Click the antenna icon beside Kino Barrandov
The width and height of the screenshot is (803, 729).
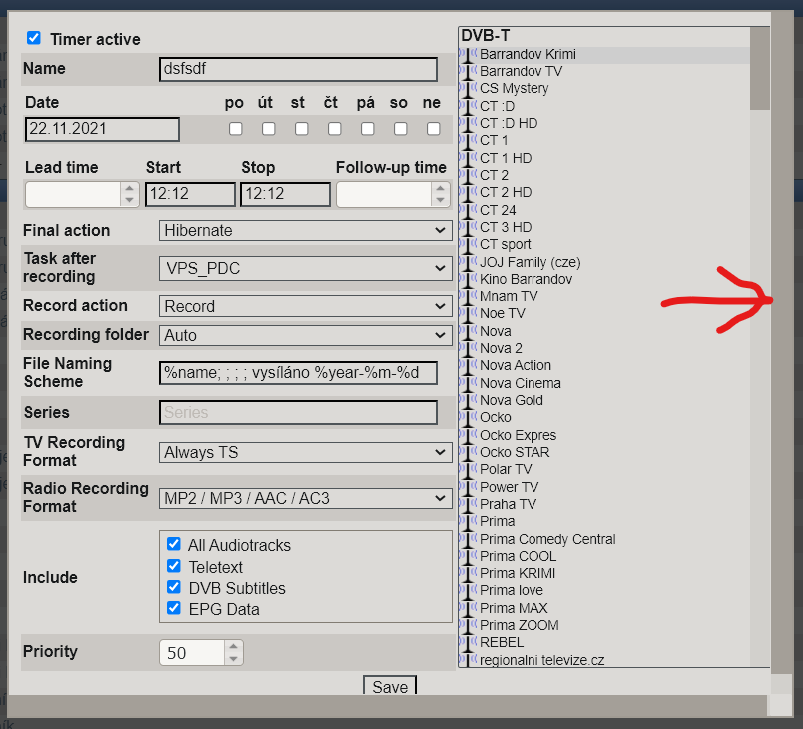(x=468, y=279)
